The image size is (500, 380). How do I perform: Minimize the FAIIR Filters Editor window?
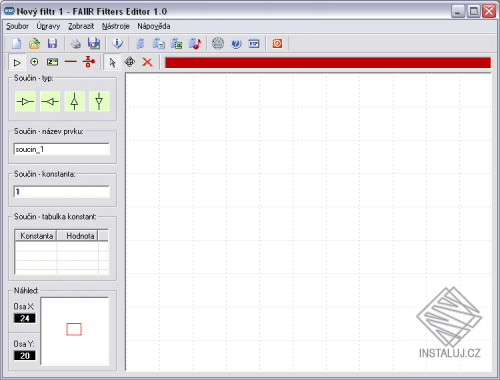458,11
